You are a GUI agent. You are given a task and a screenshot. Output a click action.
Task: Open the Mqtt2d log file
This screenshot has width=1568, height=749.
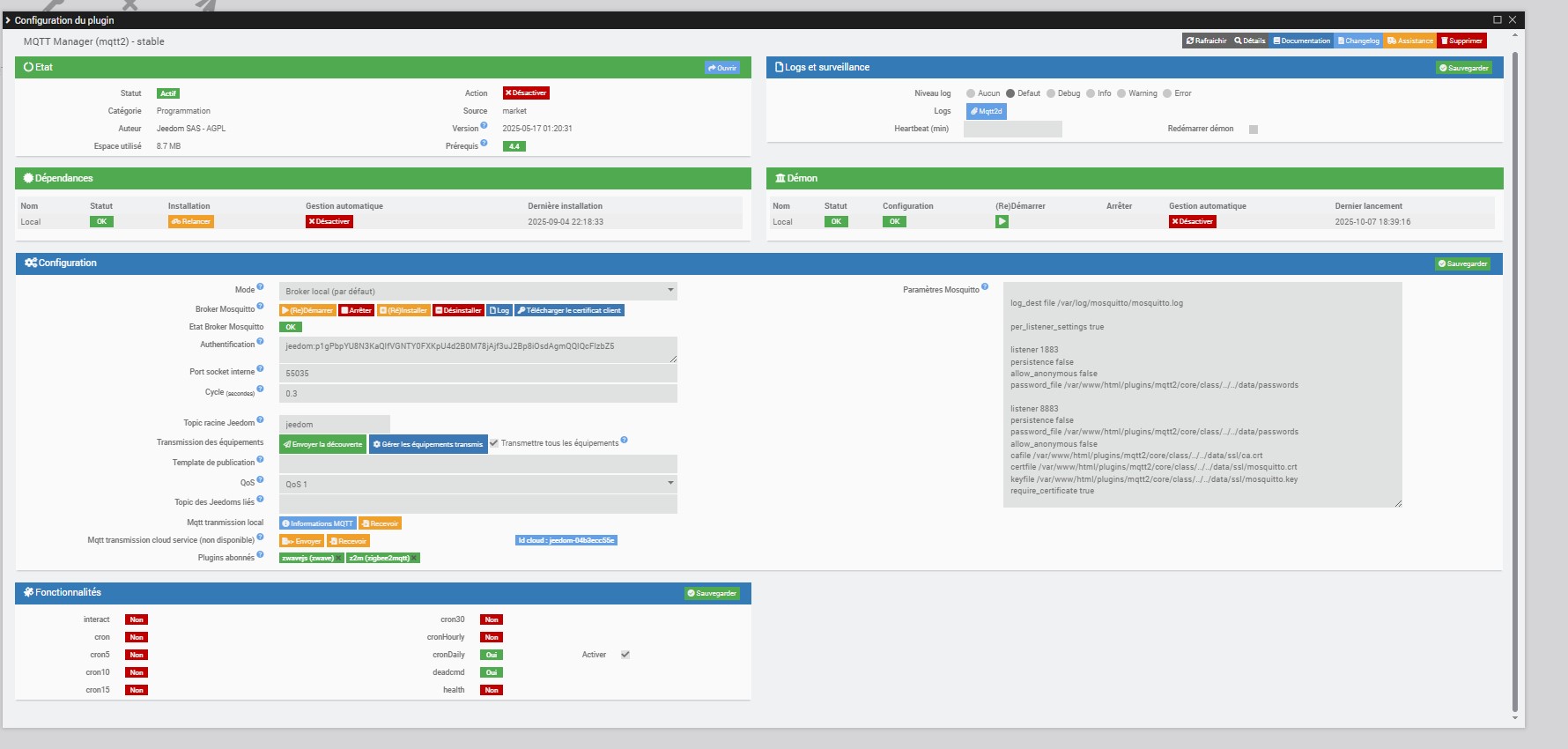[x=987, y=111]
